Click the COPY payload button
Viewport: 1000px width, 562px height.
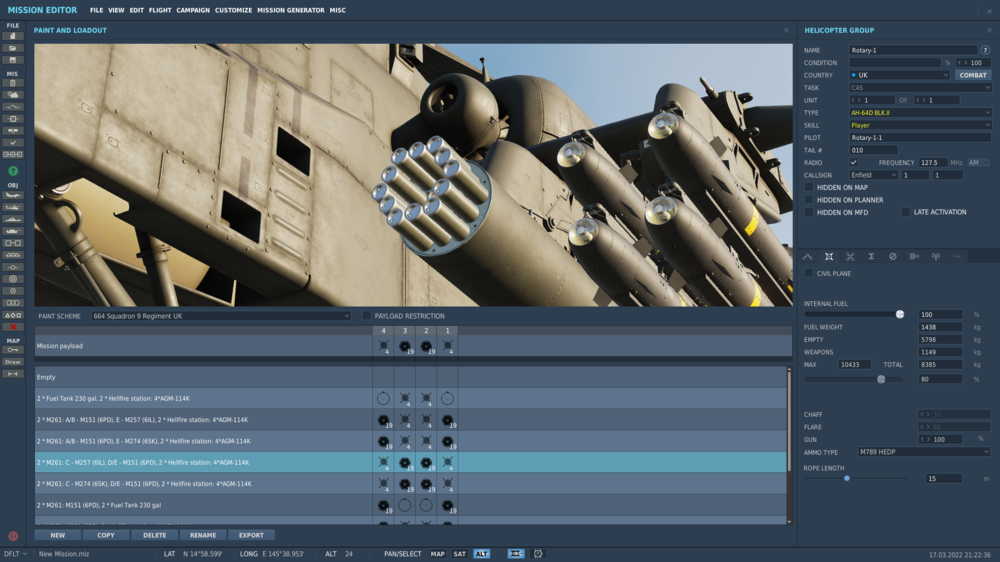pyautogui.click(x=106, y=535)
